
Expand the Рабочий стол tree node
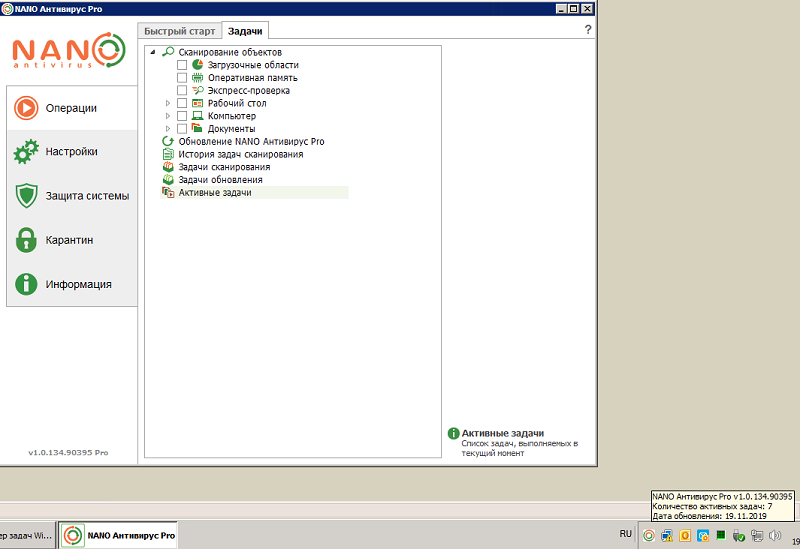point(168,103)
